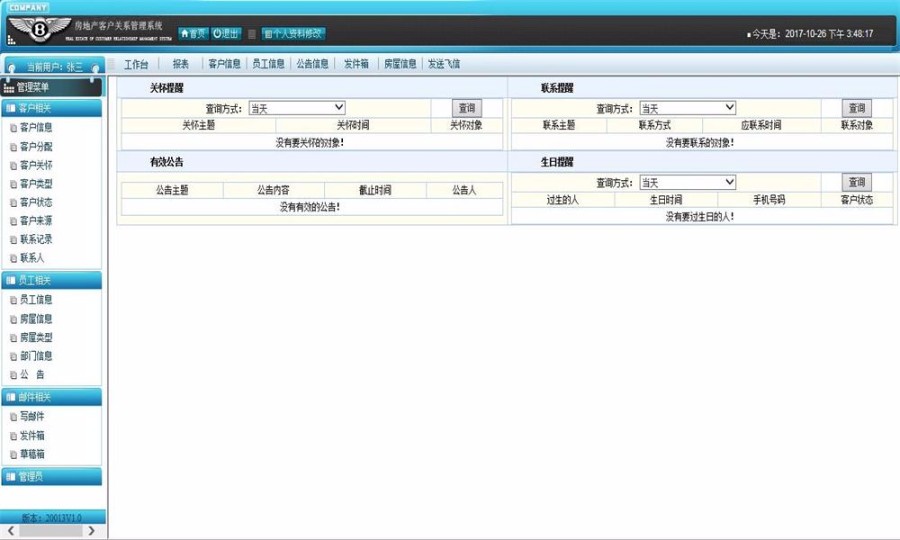Click the date text 2017-10-26 下午 3:48:17
The height and width of the screenshot is (540, 900).
[x=829, y=34]
